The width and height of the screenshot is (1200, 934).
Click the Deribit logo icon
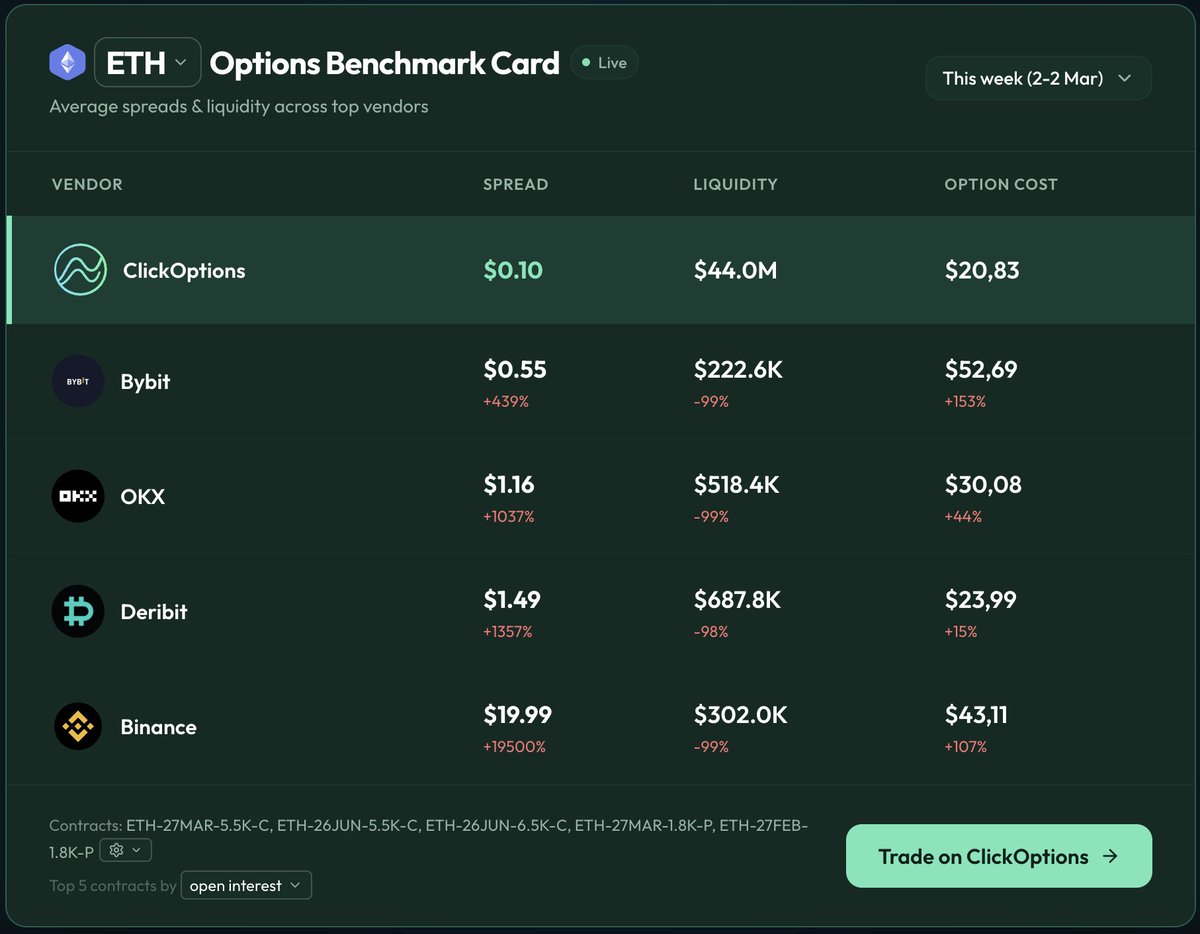77,610
